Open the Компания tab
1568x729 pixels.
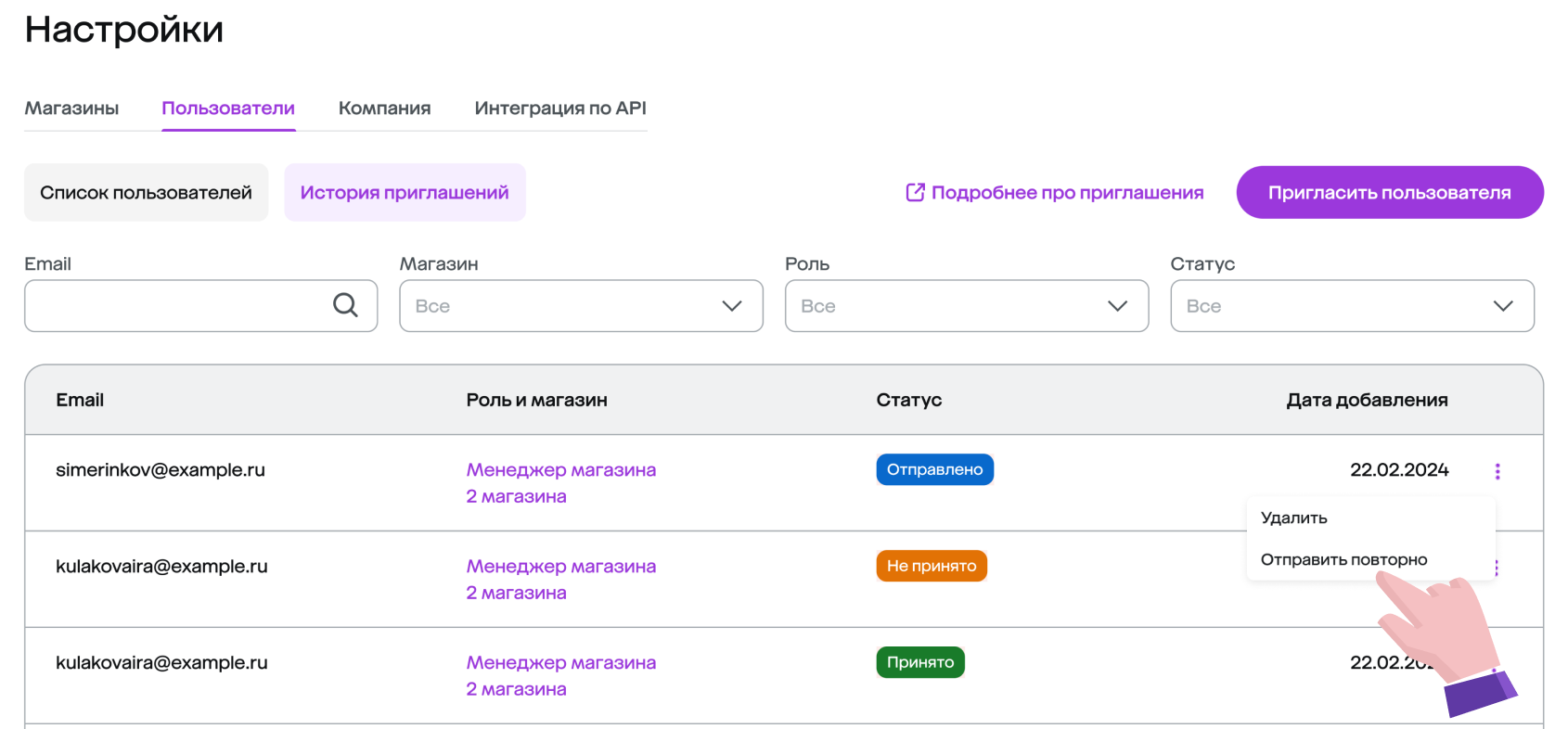384,109
